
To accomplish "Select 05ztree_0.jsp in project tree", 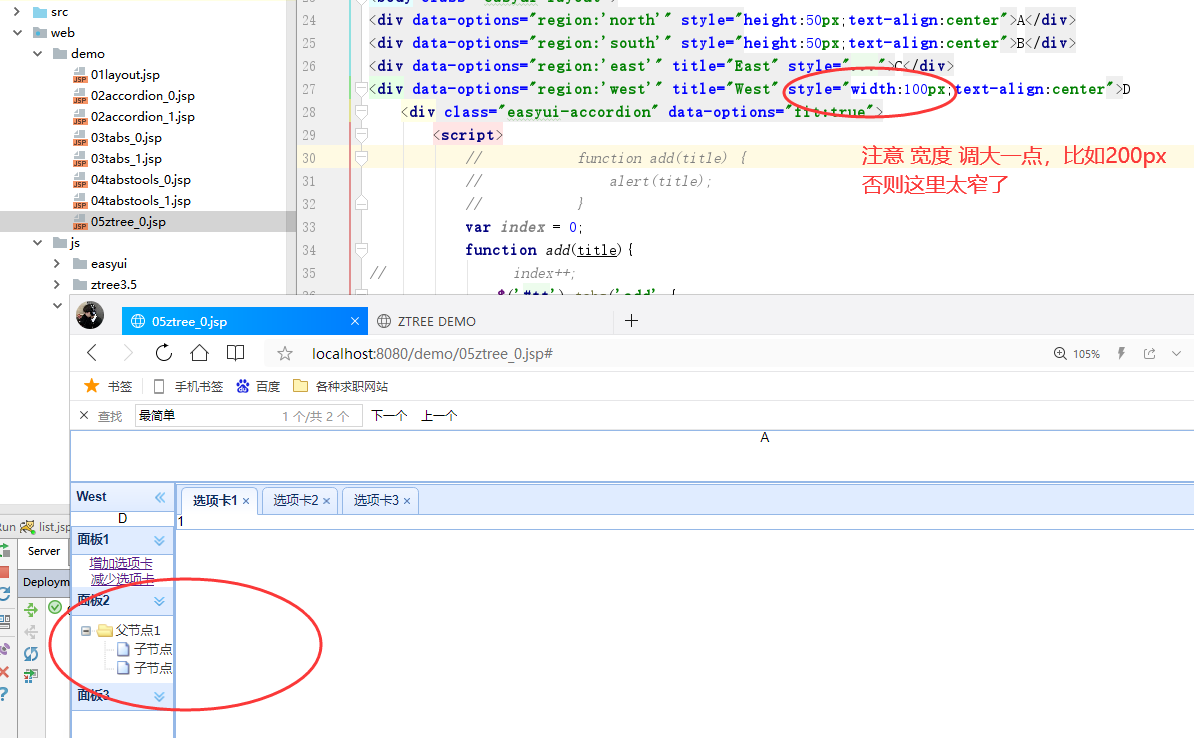I will coord(128,222).
